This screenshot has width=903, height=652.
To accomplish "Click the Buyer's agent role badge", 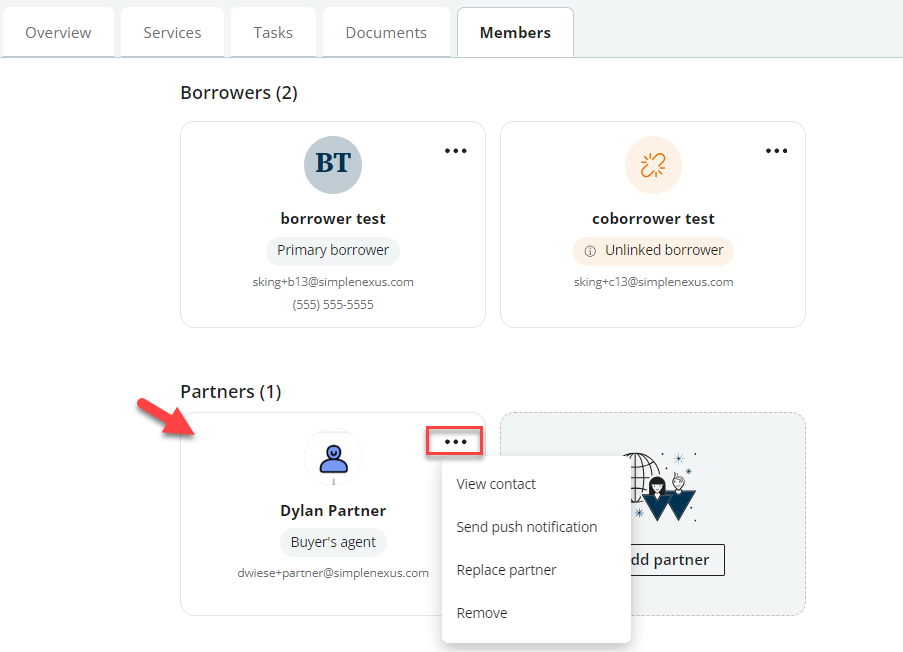I will (x=333, y=542).
